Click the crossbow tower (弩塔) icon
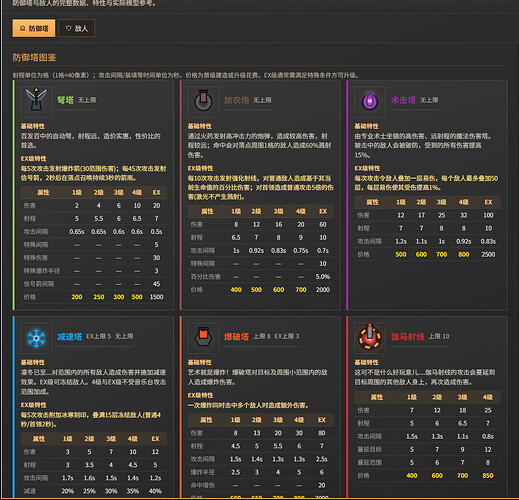The height and width of the screenshot is (500, 519). [x=36, y=101]
